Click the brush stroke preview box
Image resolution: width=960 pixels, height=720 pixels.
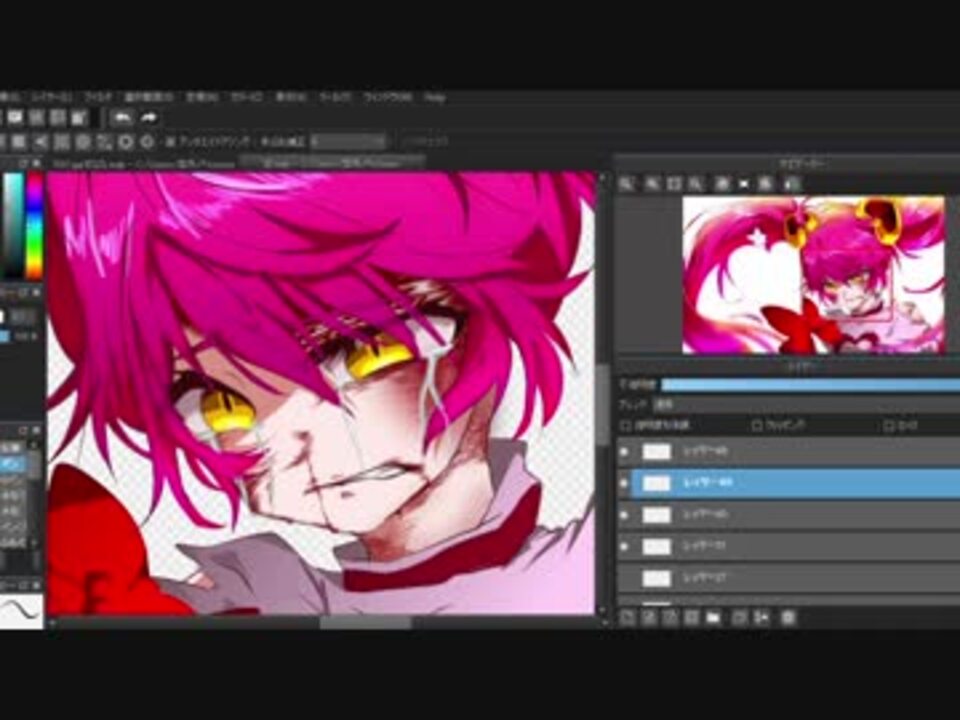point(21,611)
